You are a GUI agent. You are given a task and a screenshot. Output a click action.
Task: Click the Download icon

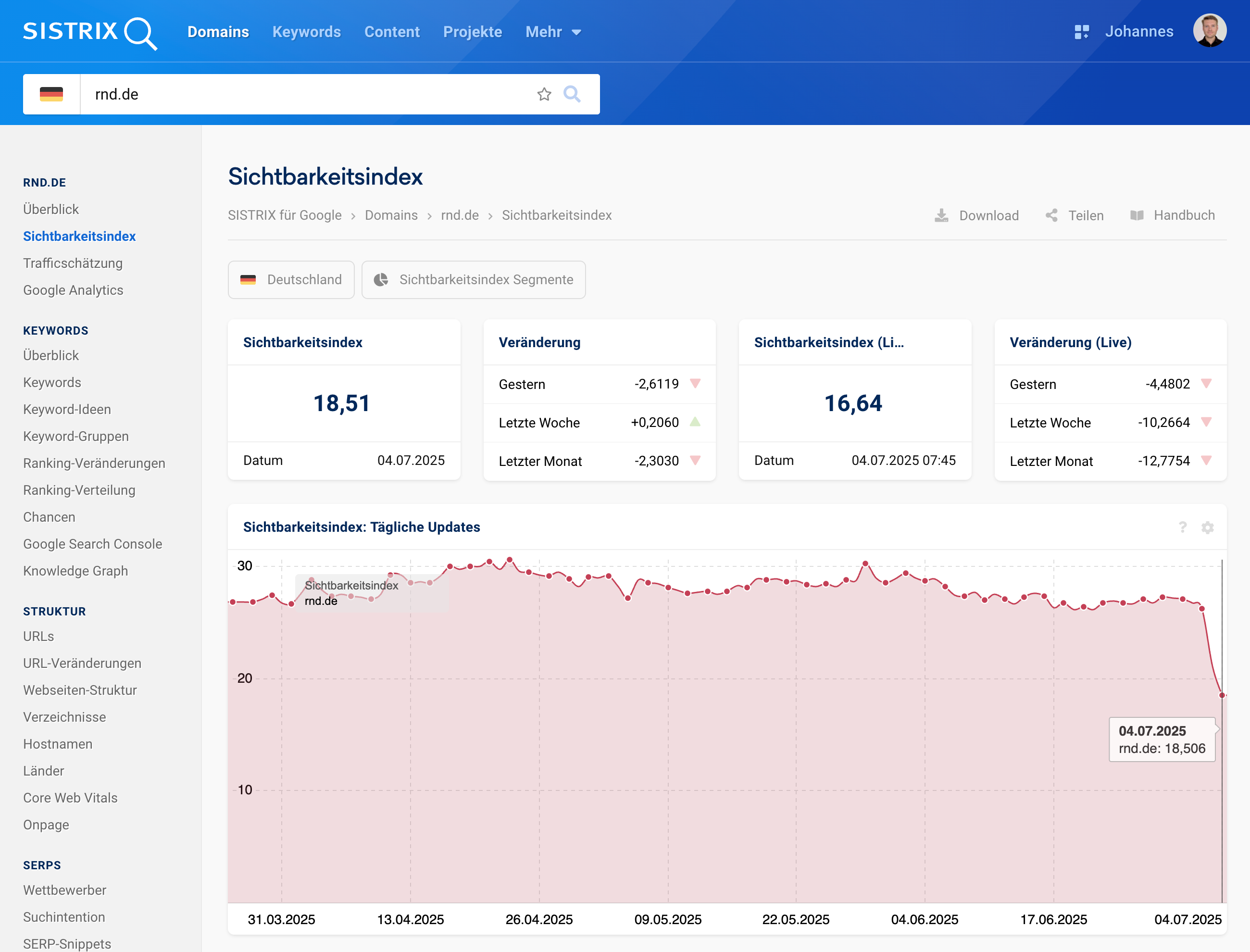[x=941, y=215]
